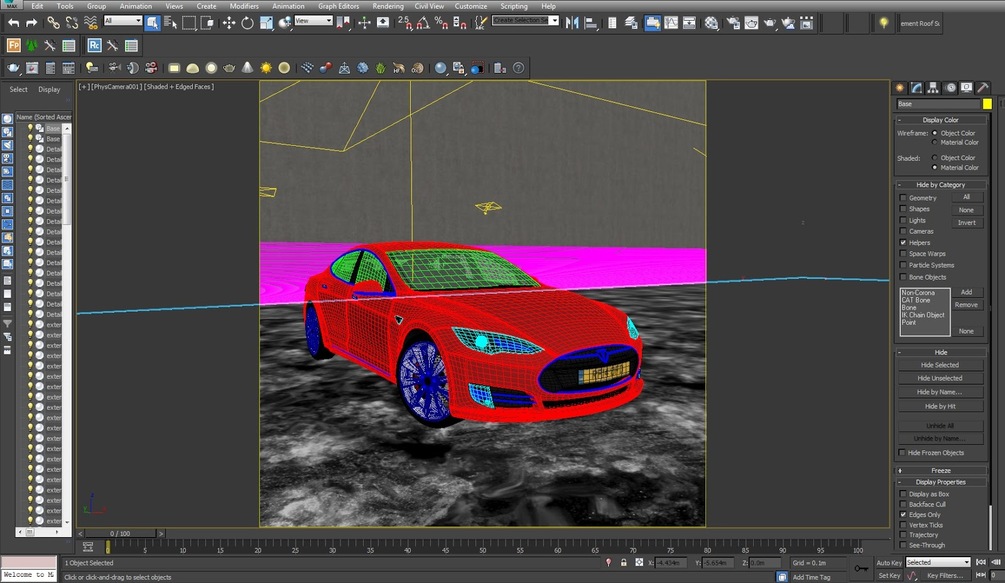Pick the Select and Move tool
Image resolution: width=1005 pixels, height=583 pixels.
coord(229,23)
